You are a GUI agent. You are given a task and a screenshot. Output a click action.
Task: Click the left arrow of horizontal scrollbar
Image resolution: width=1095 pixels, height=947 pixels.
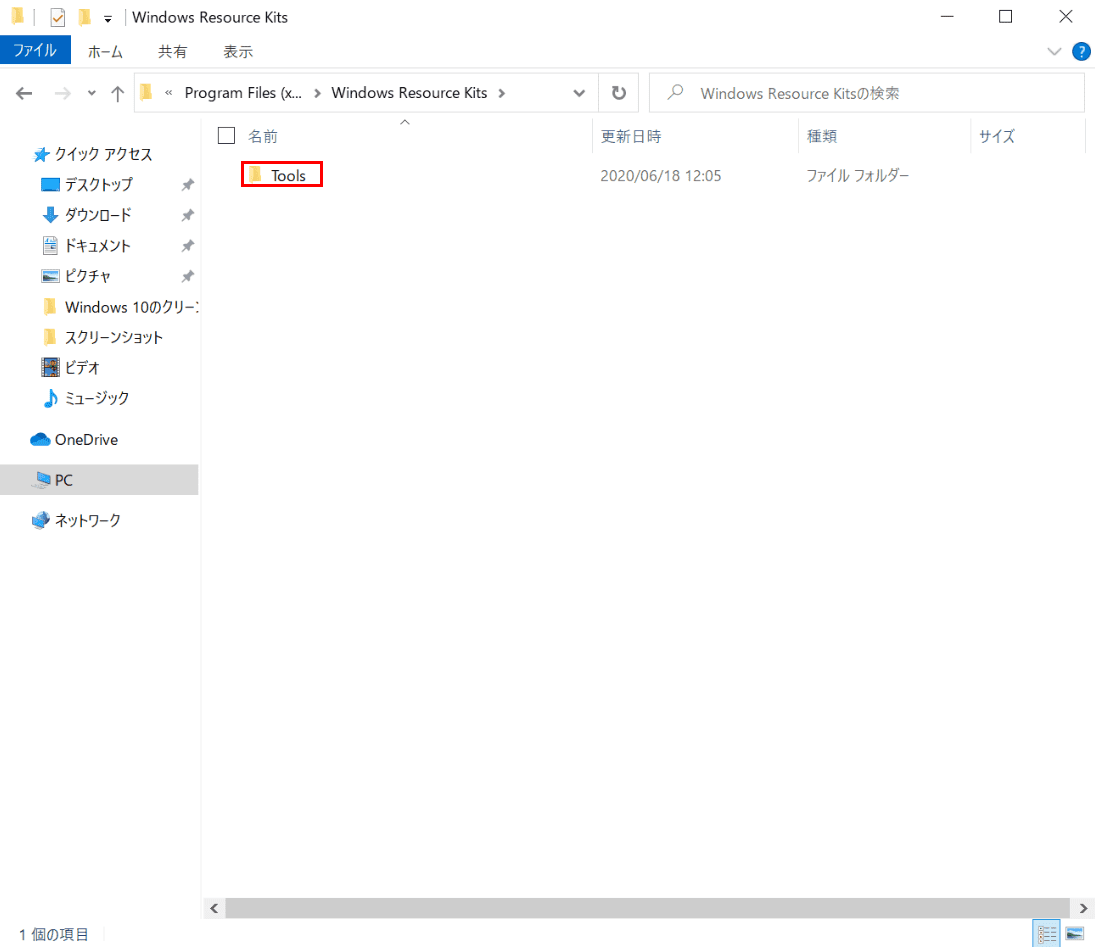click(214, 908)
